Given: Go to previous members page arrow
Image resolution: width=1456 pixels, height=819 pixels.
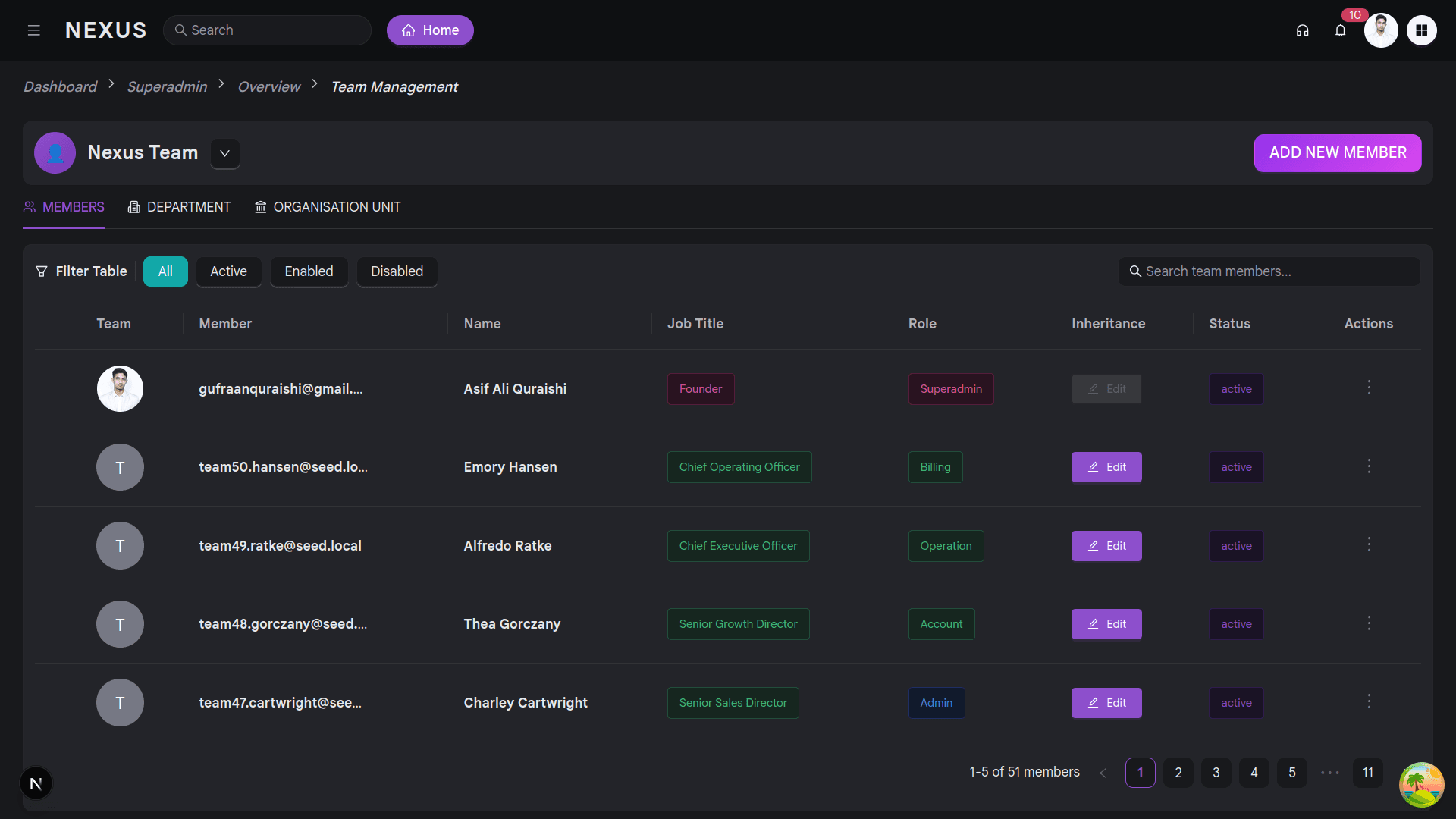Looking at the screenshot, I should 1103,773.
